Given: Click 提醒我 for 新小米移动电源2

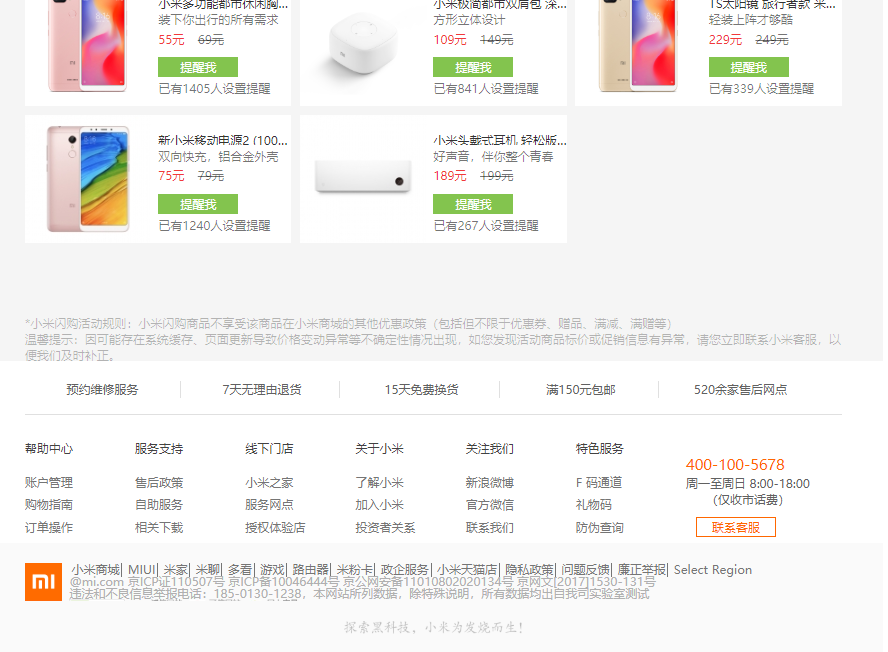Looking at the screenshot, I should (x=198, y=204).
